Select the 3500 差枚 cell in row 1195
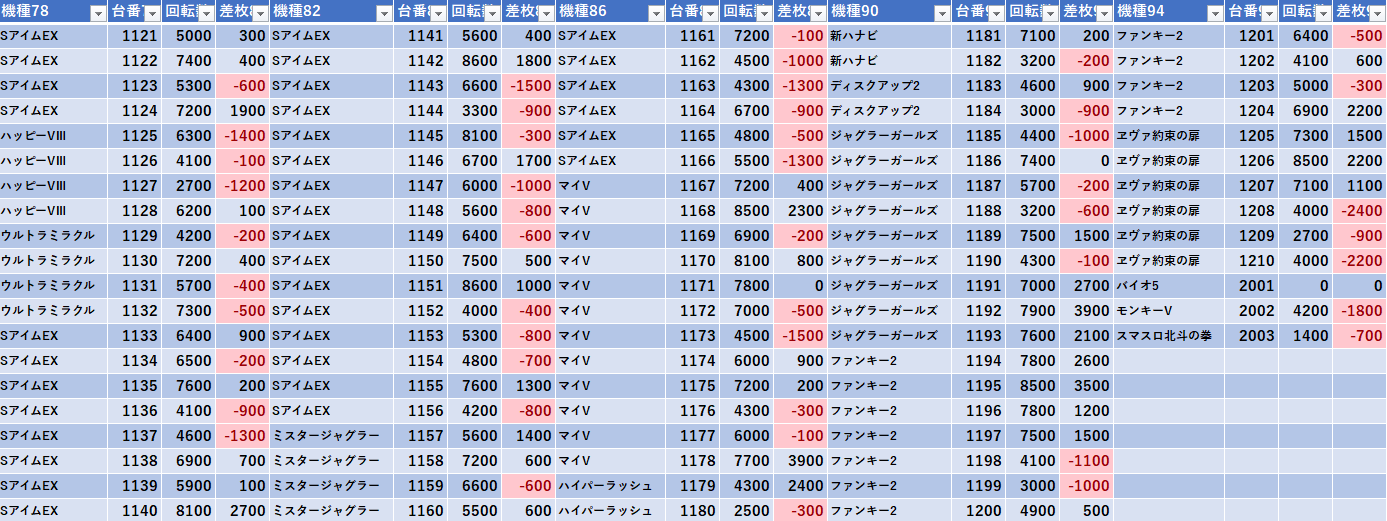Viewport: 1387px width, 521px height. (1086, 386)
